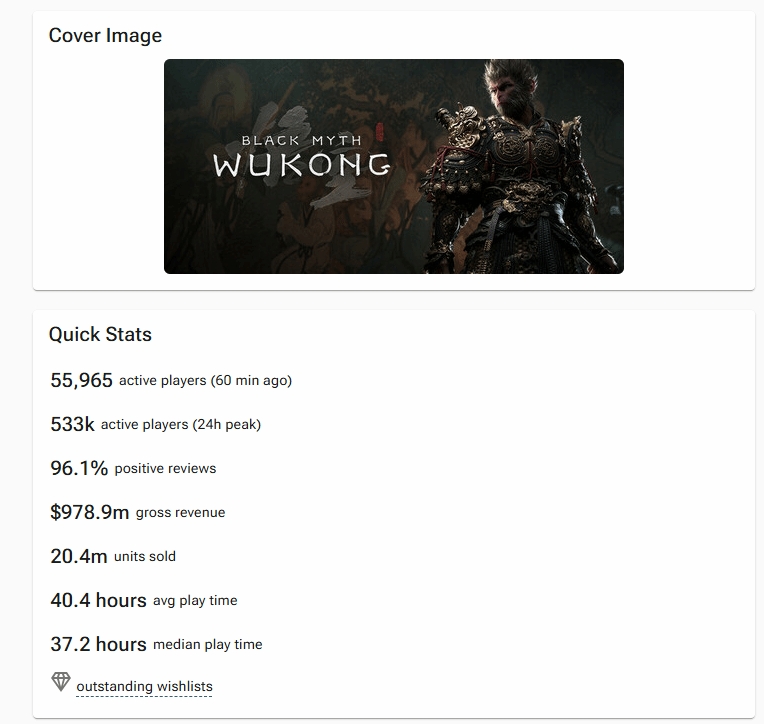Select the 55,965 active players number
The width and height of the screenshot is (764, 724).
click(81, 380)
